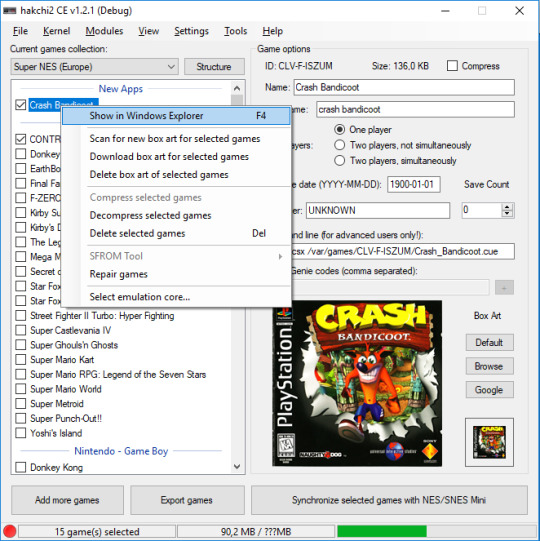This screenshot has height=541, width=540.
Task: Toggle the CONTRA game checkbox
Action: coord(21,139)
